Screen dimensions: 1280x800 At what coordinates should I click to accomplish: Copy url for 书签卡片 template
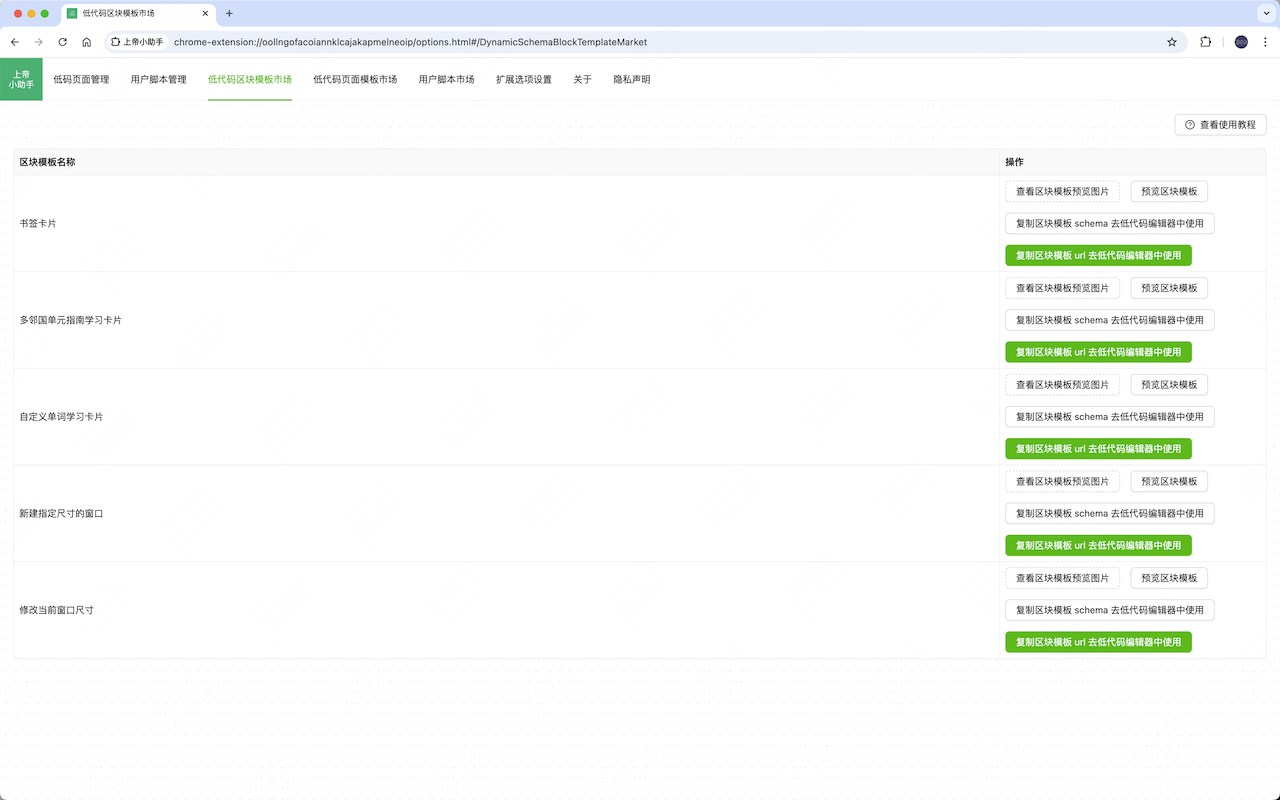pos(1098,255)
